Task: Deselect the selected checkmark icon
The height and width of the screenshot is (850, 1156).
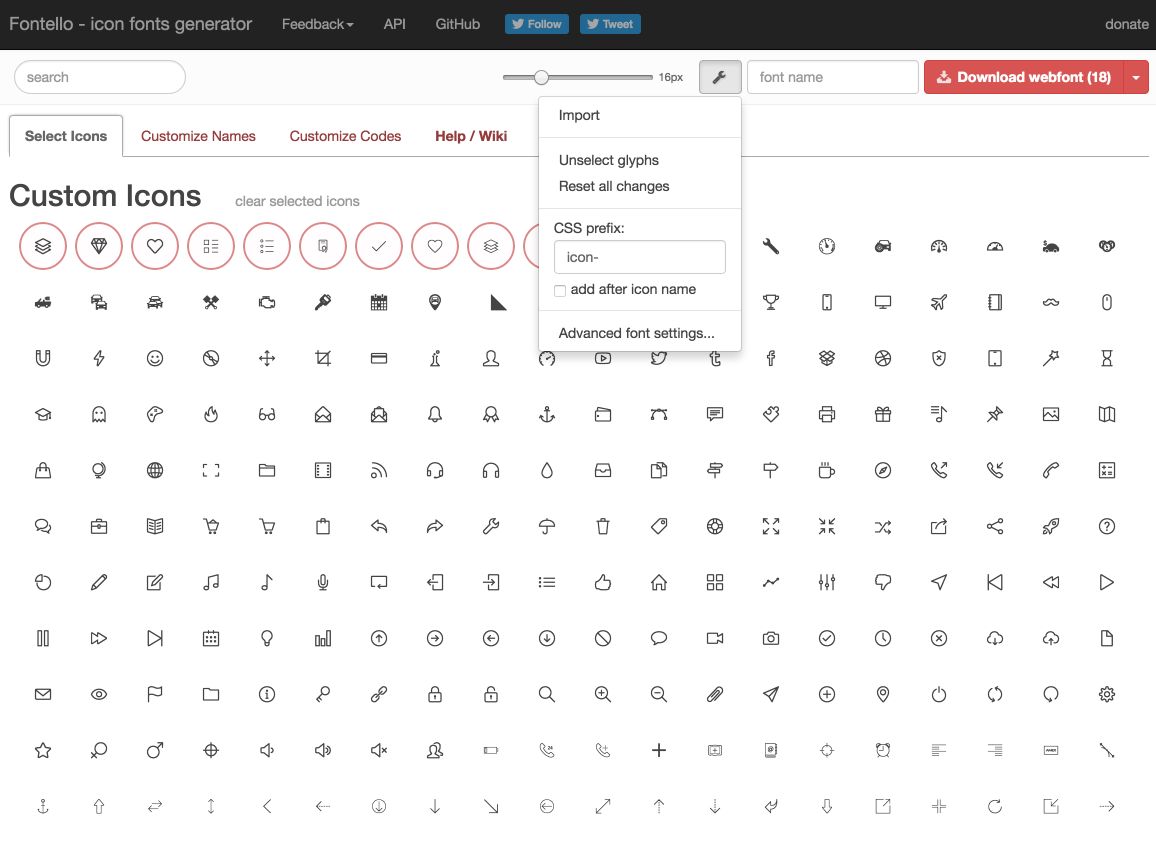Action: 379,246
